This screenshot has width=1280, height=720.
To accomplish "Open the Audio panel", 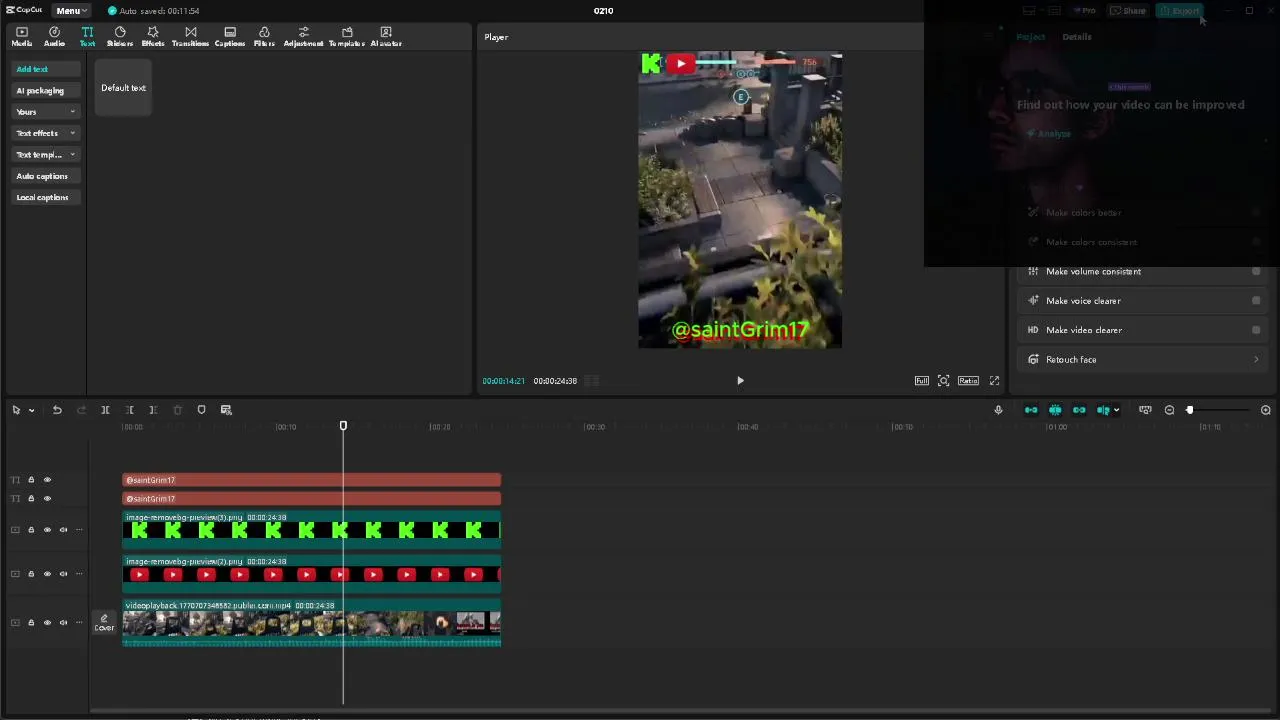I will [x=54, y=37].
